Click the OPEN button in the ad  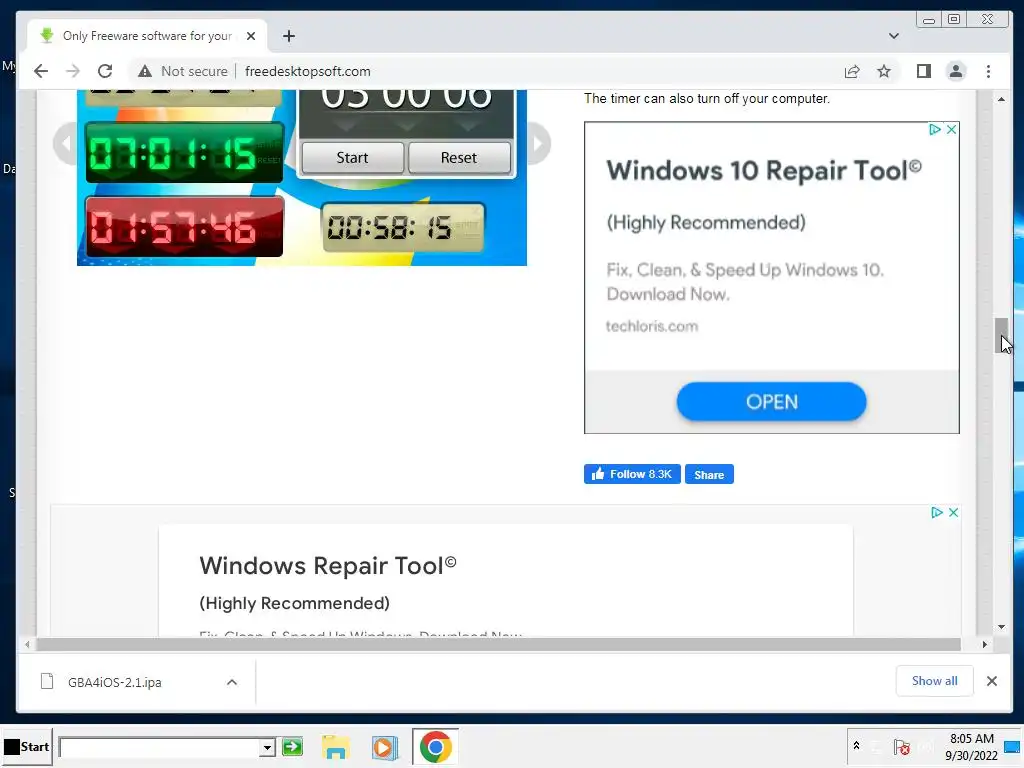[771, 402]
